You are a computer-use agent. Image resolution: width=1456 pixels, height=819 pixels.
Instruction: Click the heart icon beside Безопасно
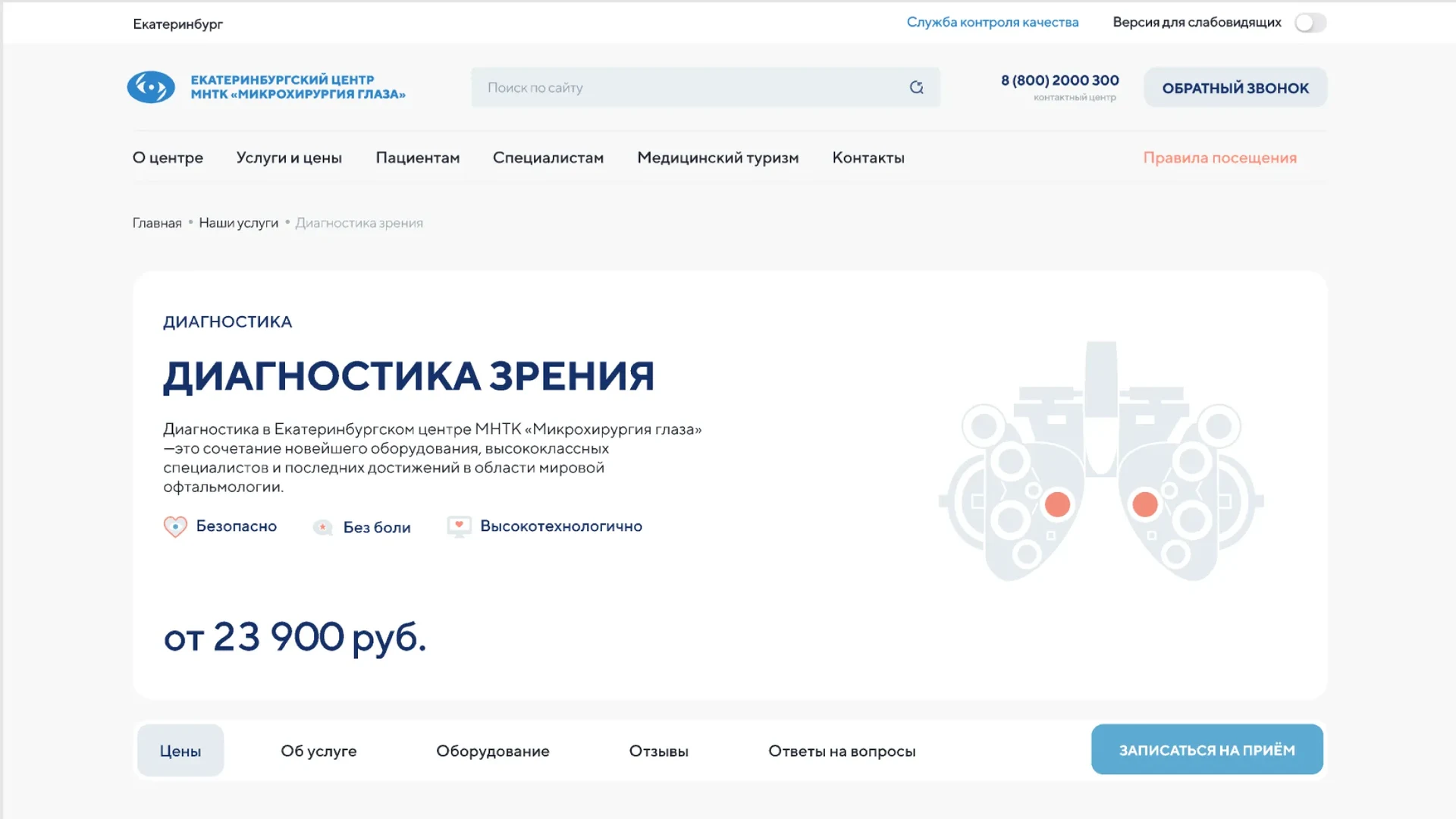175,526
